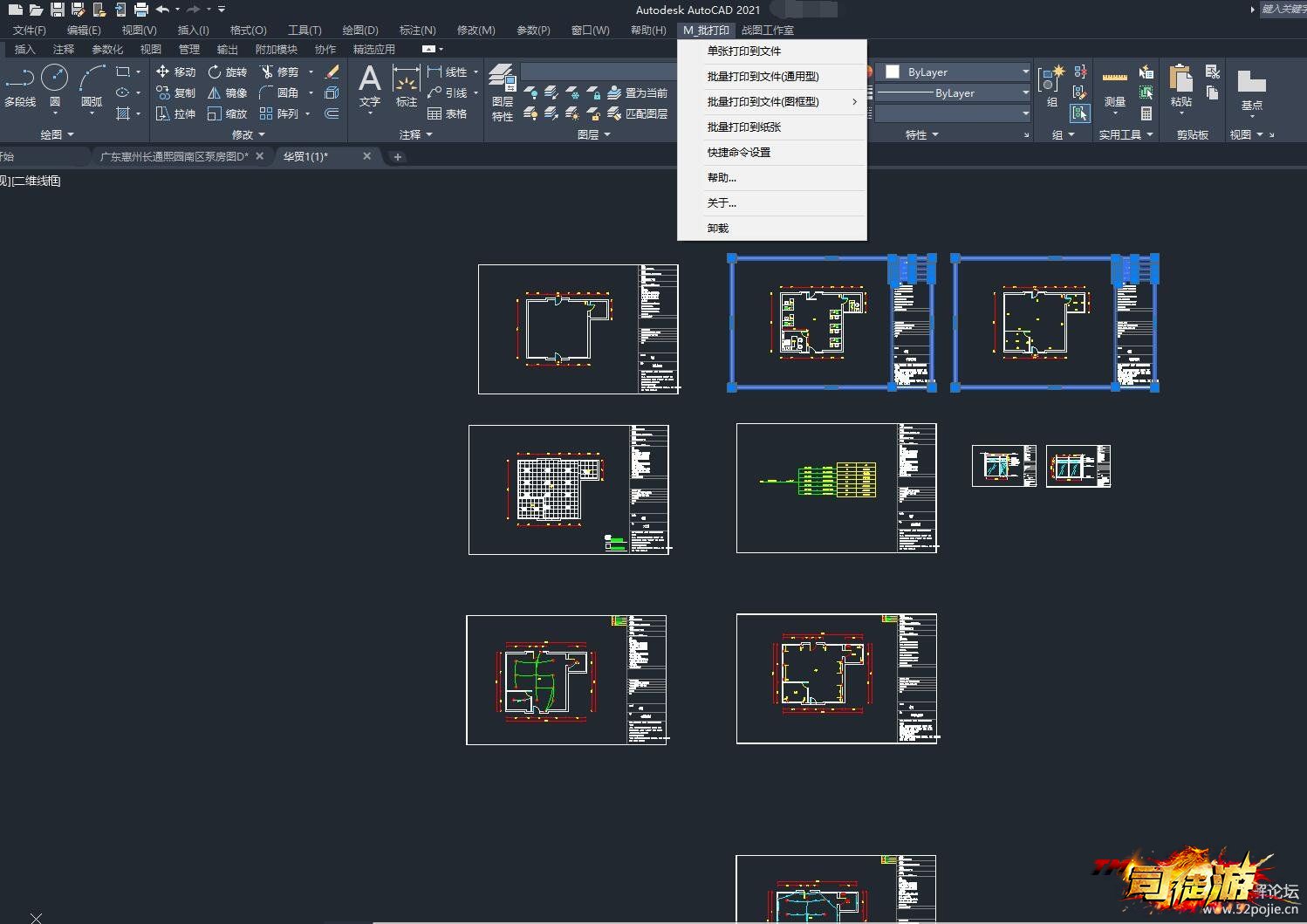Click the Table (表格) tool

[447, 113]
